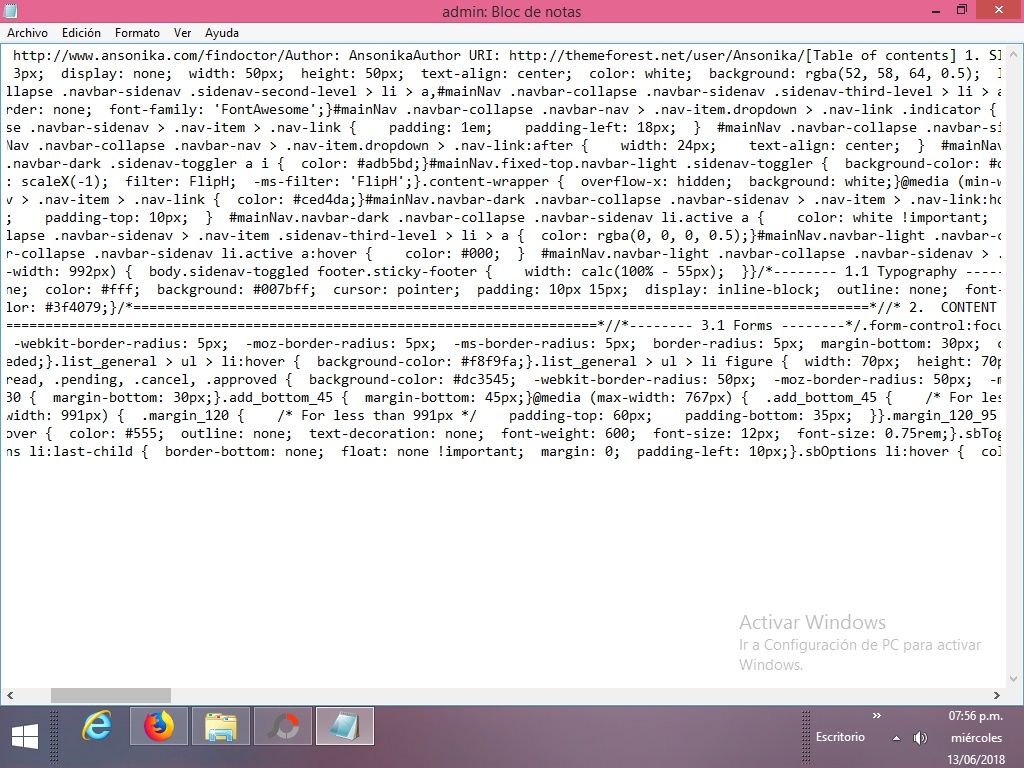
Task: Launch Internet Explorer from the taskbar
Action: click(x=97, y=726)
